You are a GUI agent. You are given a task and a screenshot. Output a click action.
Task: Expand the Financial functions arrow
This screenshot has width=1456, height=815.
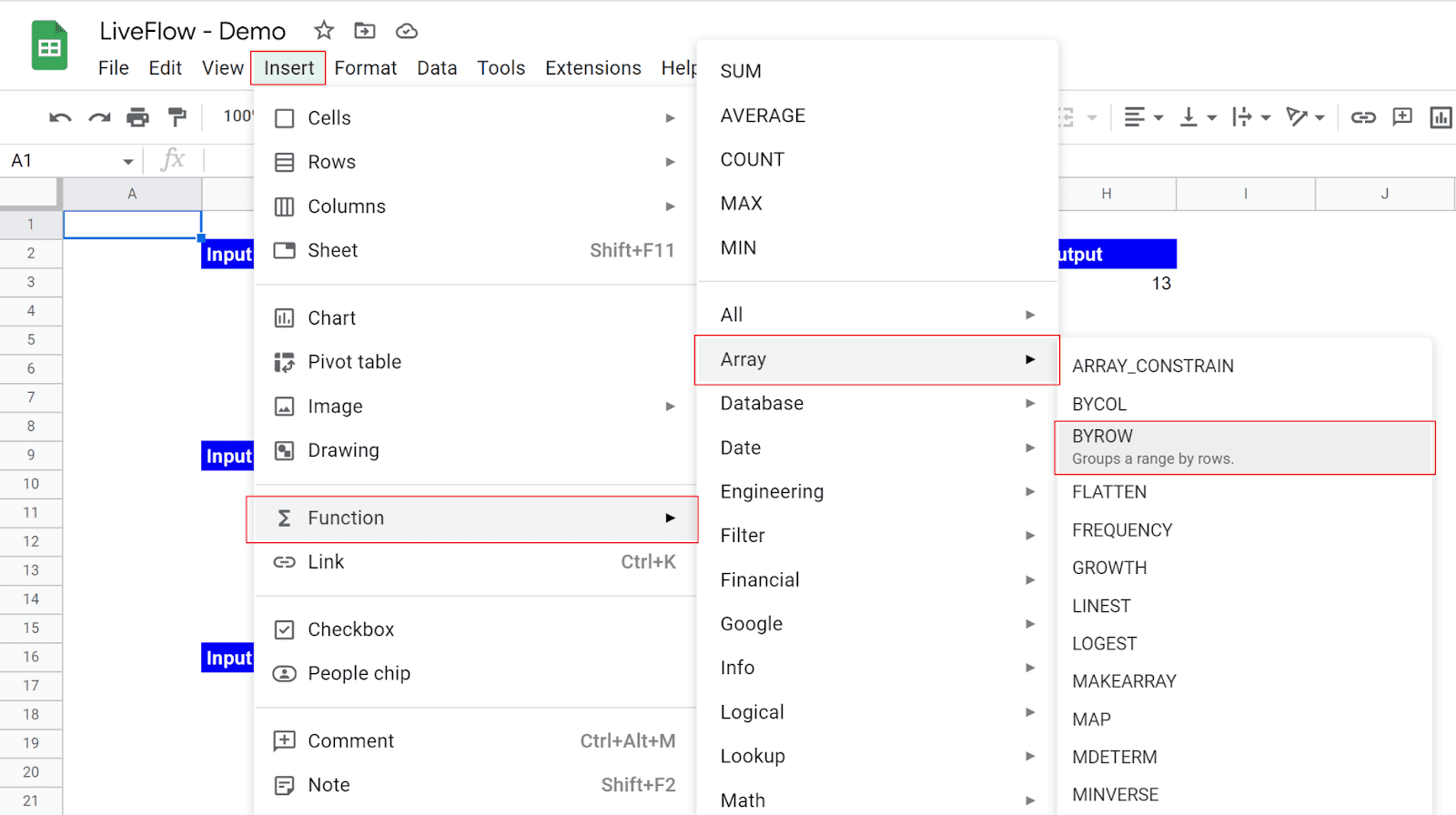(x=1030, y=579)
